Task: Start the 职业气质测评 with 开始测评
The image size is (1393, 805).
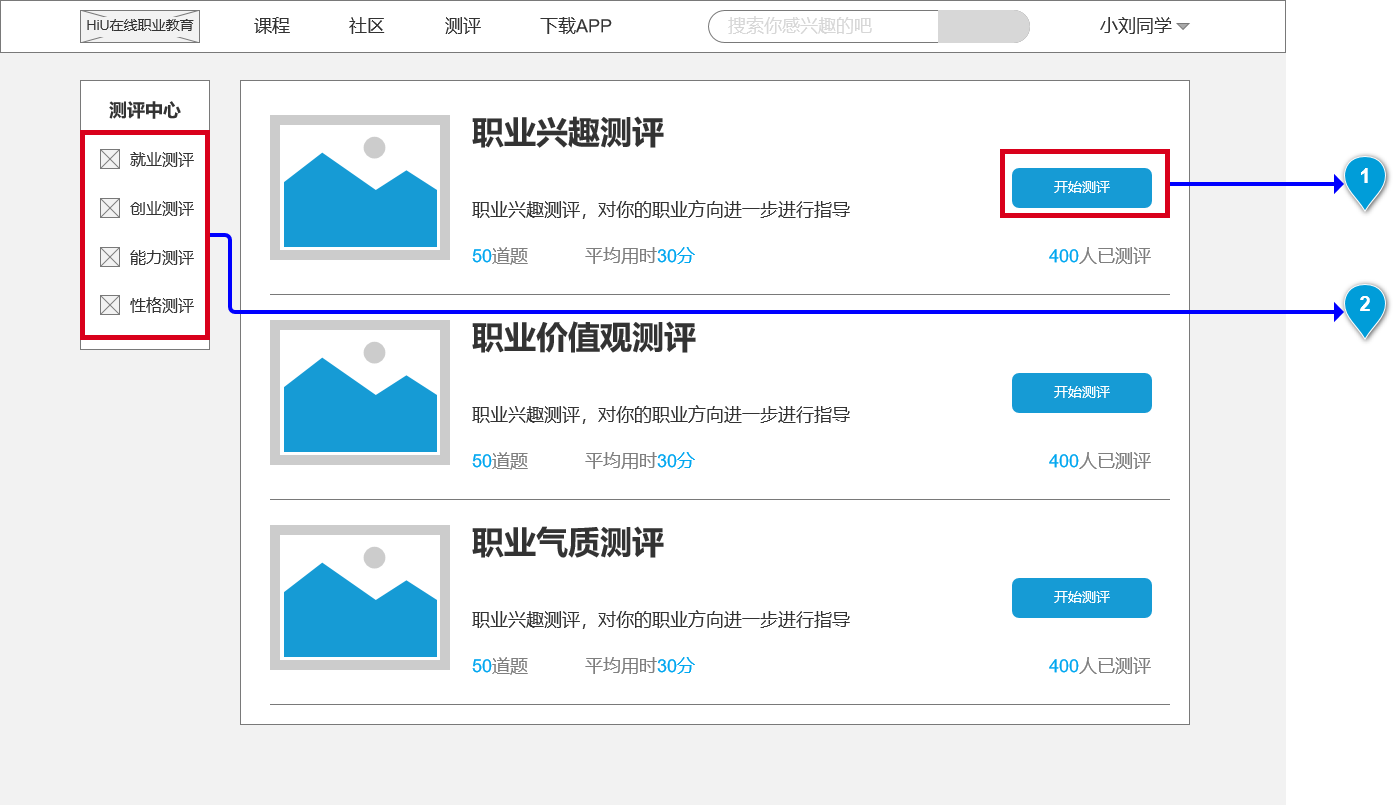Action: [1082, 598]
